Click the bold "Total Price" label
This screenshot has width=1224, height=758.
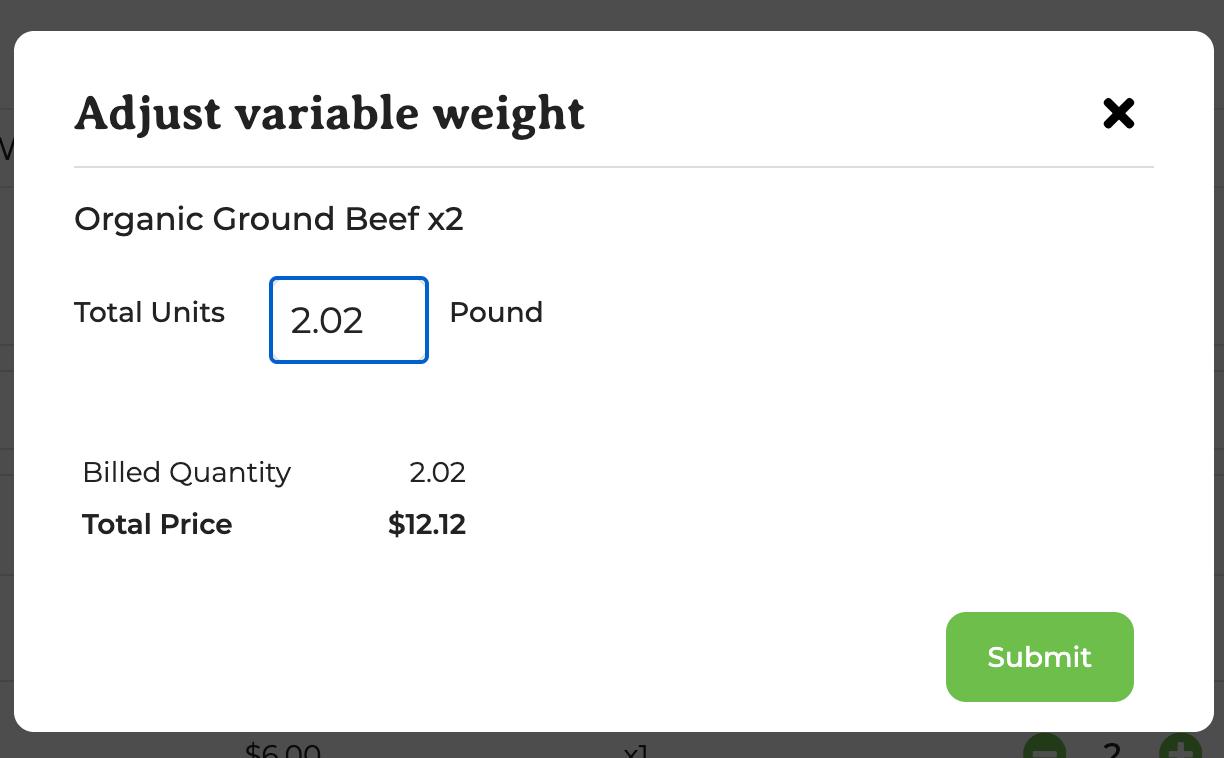[157, 524]
